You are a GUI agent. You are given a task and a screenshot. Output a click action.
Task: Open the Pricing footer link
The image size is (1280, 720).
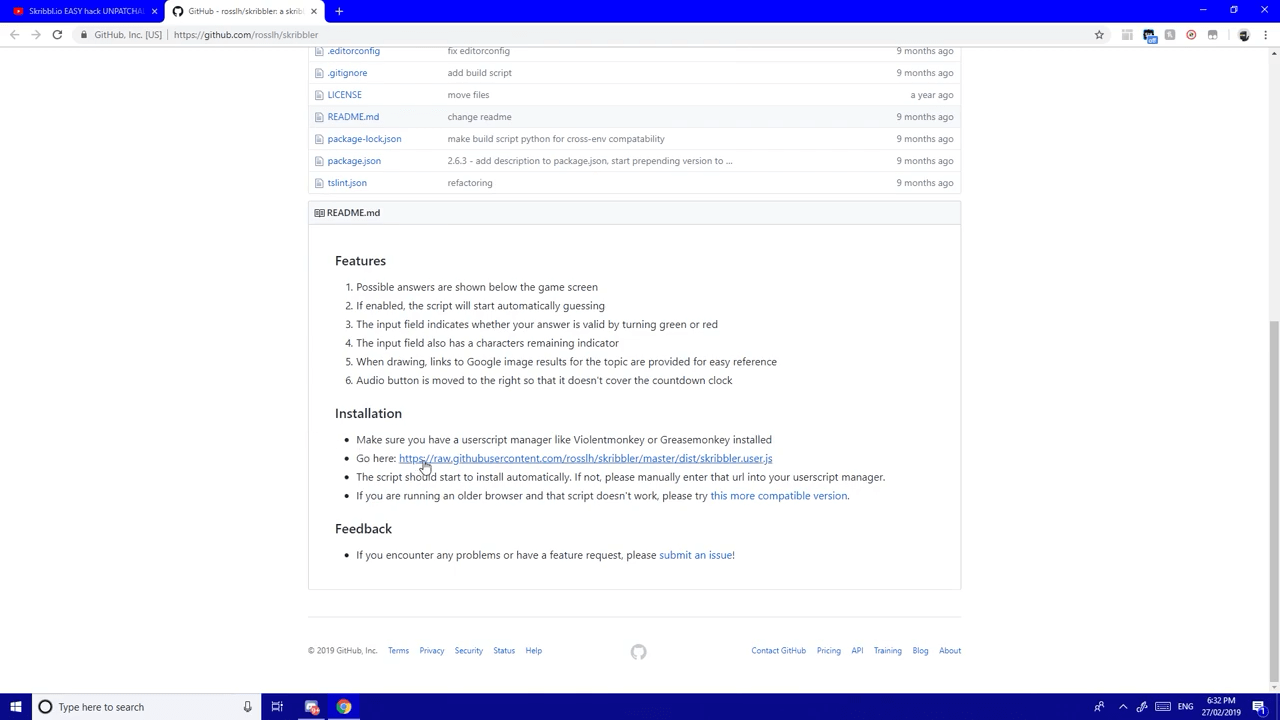click(x=828, y=651)
